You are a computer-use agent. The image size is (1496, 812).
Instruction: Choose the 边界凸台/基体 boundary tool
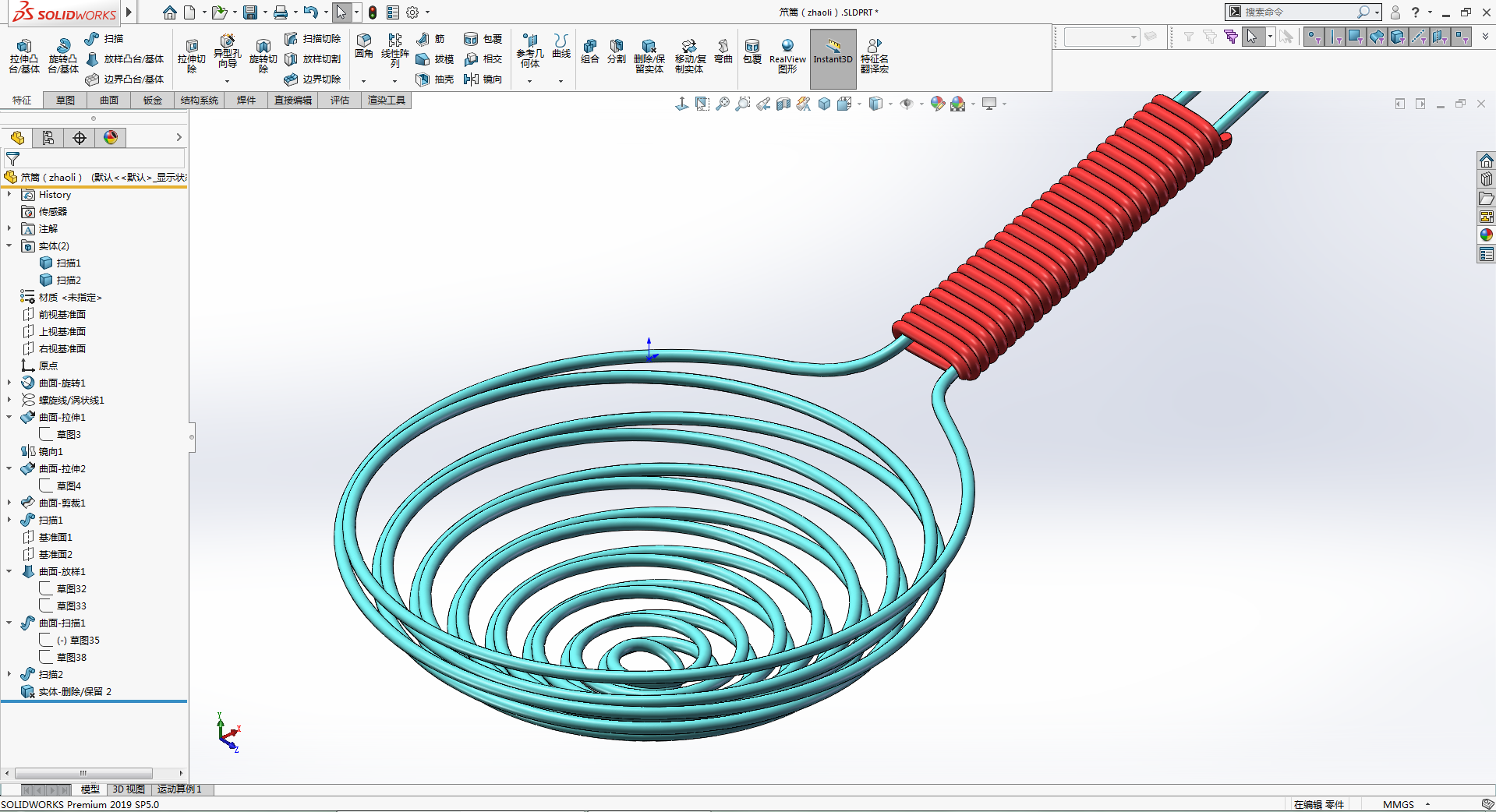125,79
